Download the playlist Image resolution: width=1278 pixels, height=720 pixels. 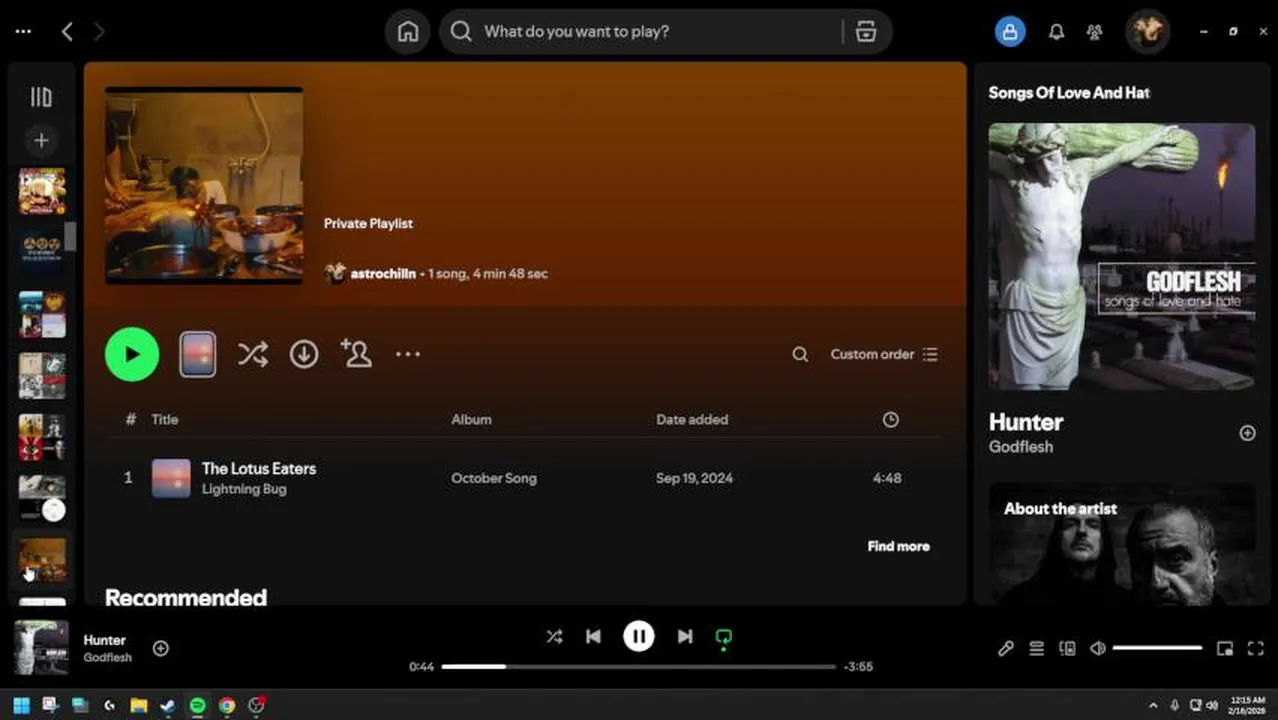pyautogui.click(x=304, y=354)
